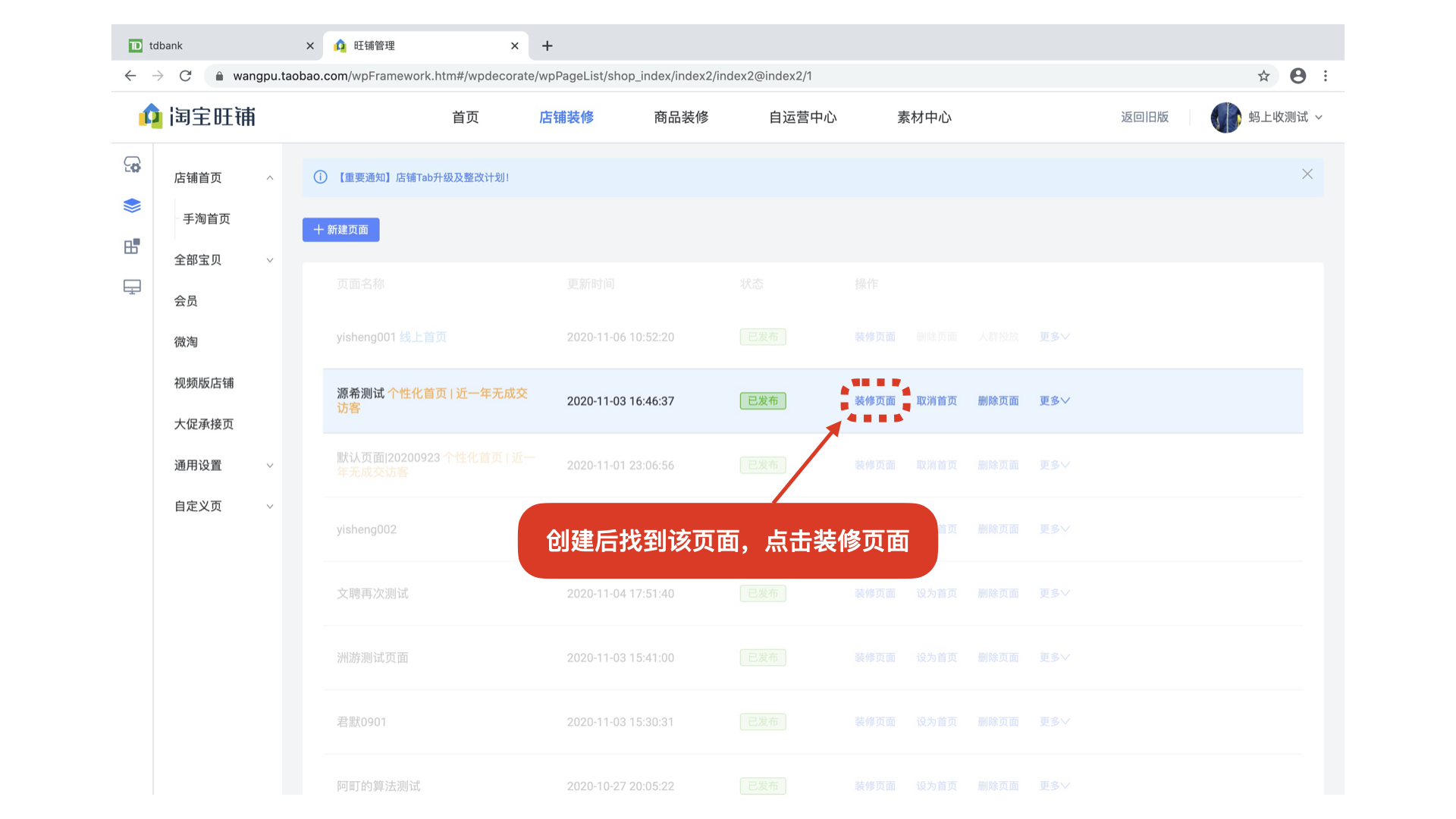Dismiss the important notice banner
1456x819 pixels.
point(1307,174)
